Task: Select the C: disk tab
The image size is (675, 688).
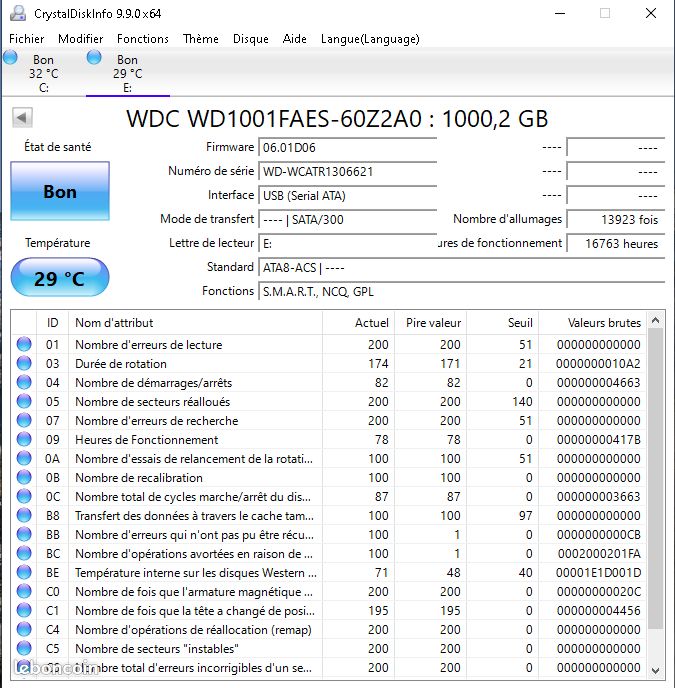Action: pos(43,73)
